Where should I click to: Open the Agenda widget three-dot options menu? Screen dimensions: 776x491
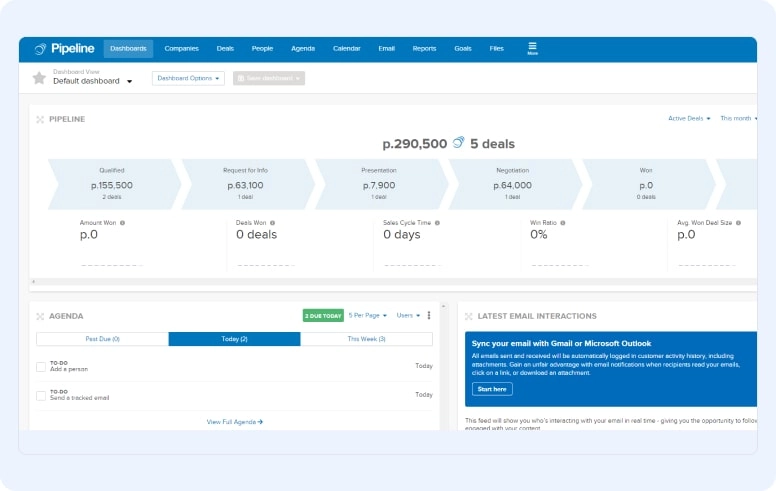click(429, 315)
